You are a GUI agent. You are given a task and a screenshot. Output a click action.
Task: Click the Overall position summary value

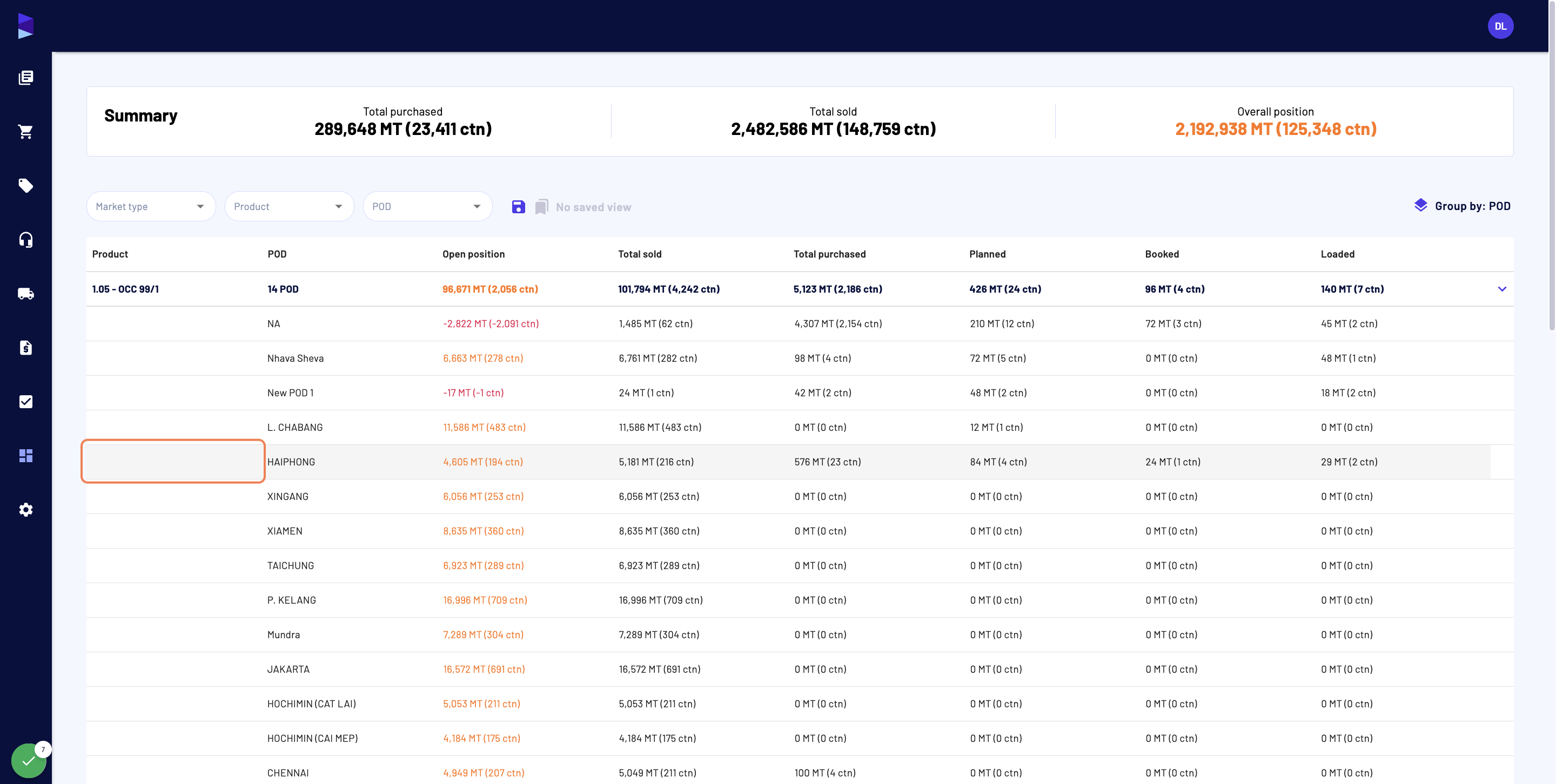coord(1276,129)
